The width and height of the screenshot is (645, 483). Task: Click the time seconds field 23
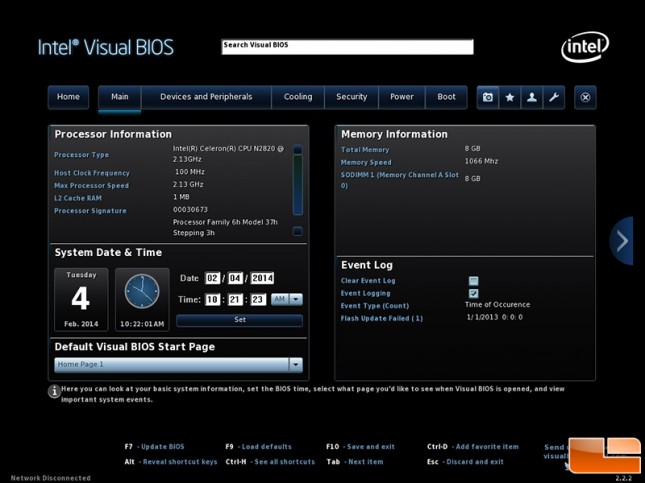point(258,300)
